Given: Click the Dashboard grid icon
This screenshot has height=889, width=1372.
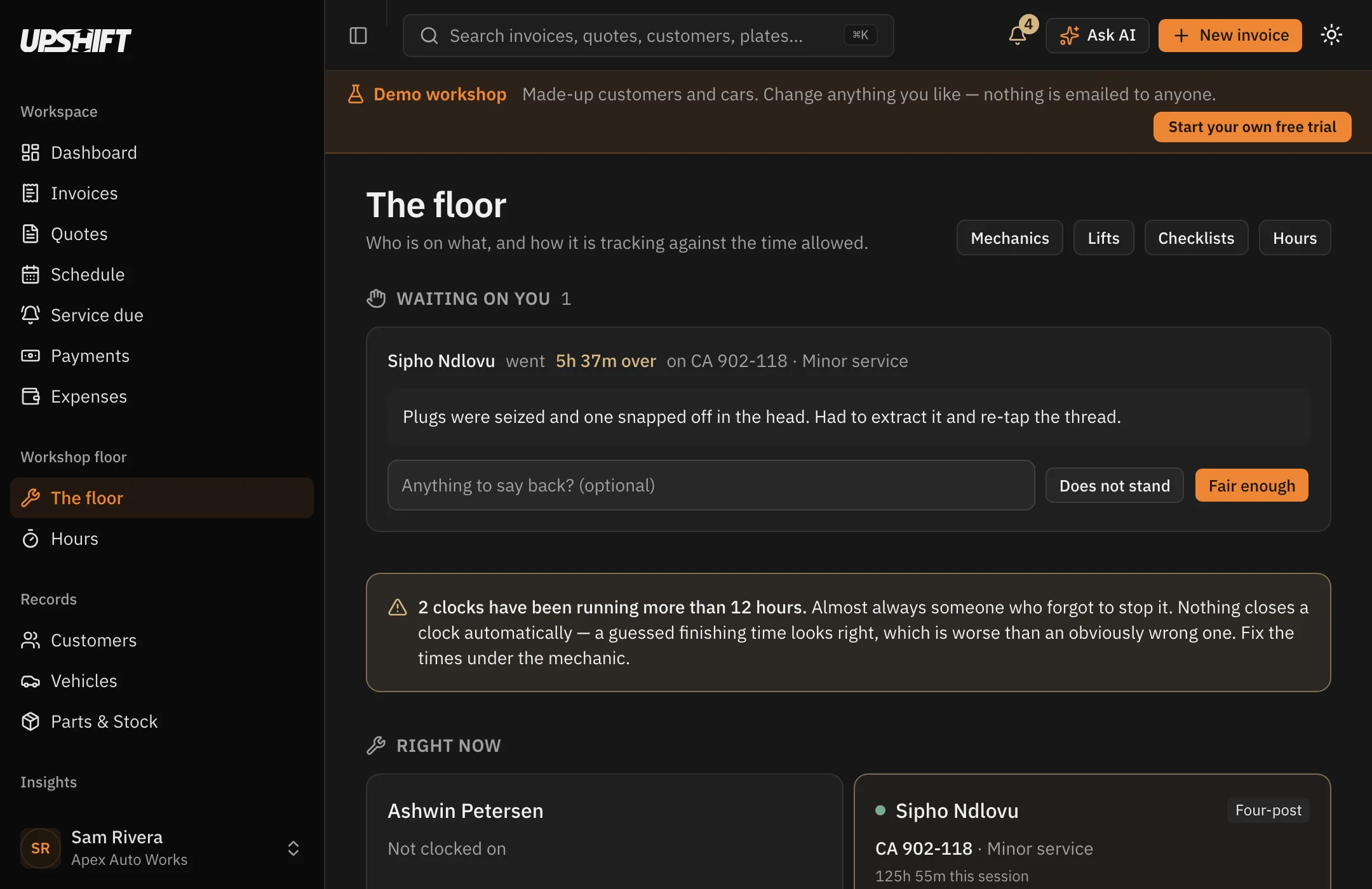Looking at the screenshot, I should click(x=30, y=152).
